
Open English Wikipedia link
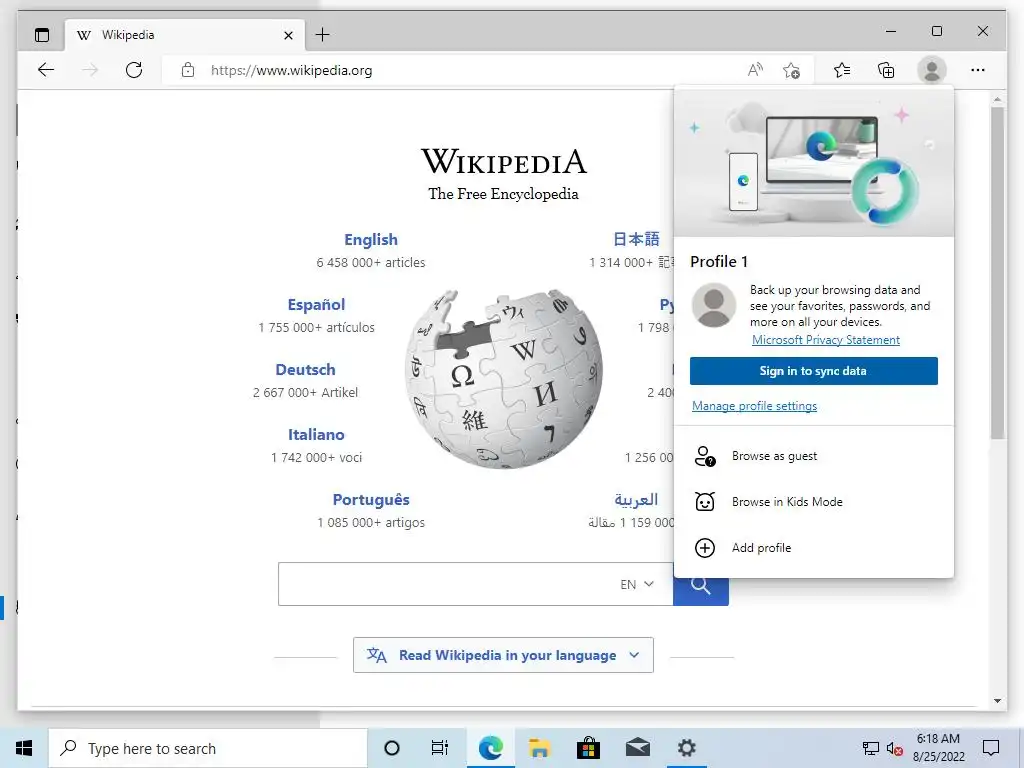coord(371,240)
